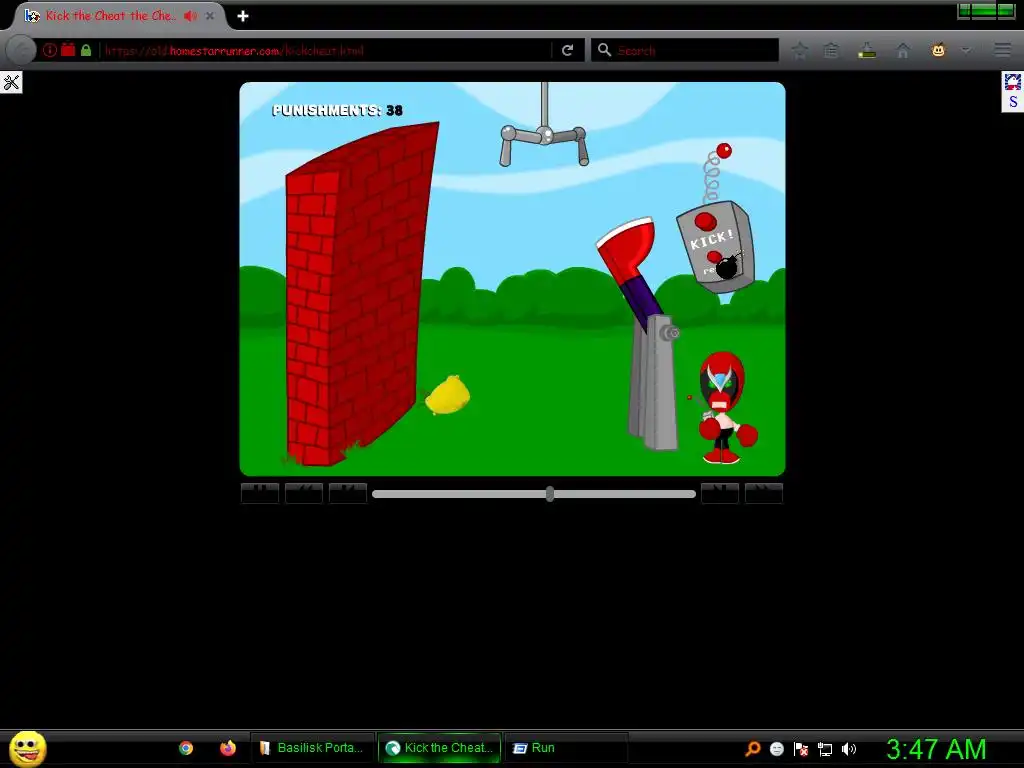The width and height of the screenshot is (1024, 768).
Task: Open developer tools wrench icon at left
Action: (x=11, y=82)
